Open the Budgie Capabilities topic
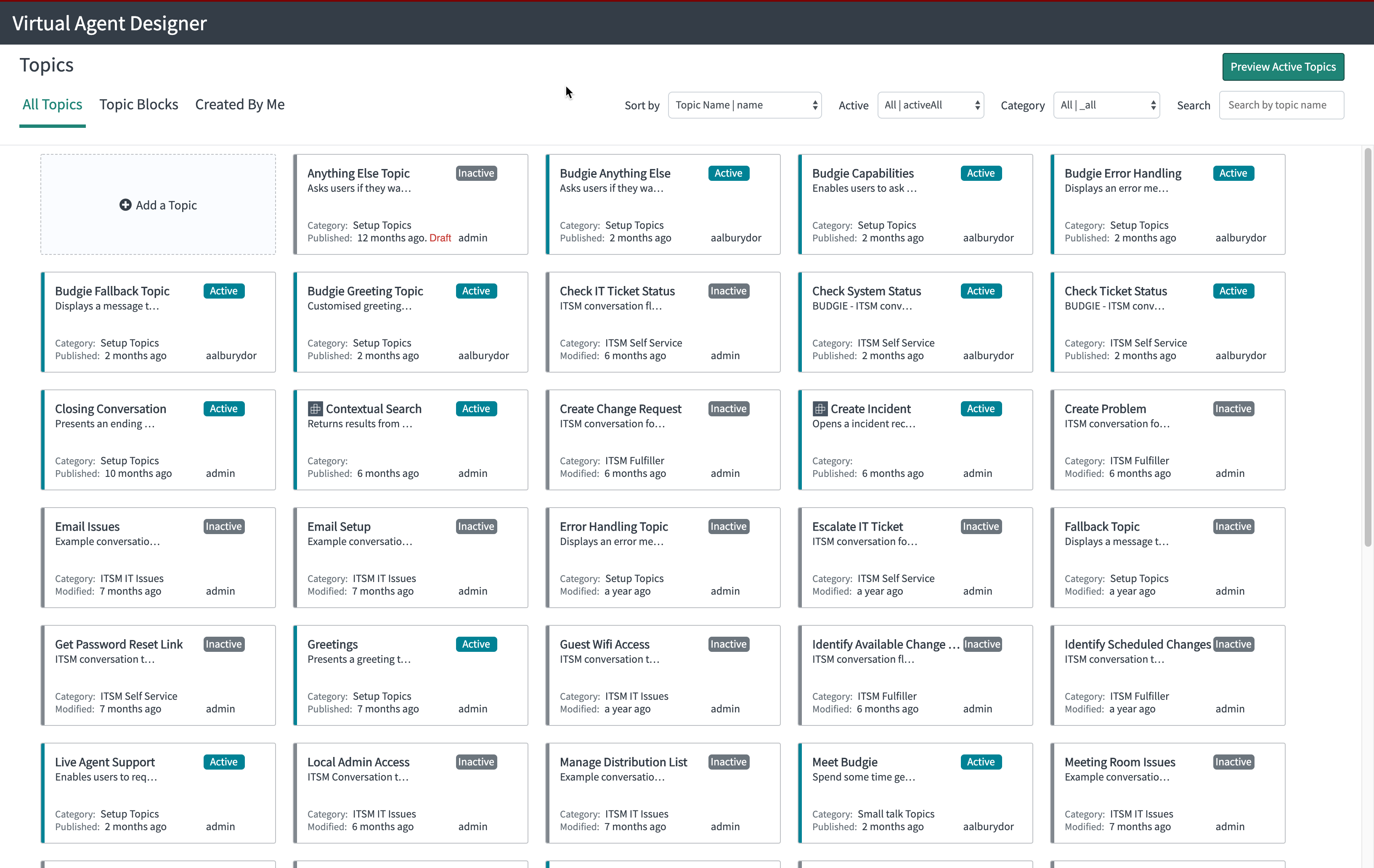 pyautogui.click(x=915, y=205)
